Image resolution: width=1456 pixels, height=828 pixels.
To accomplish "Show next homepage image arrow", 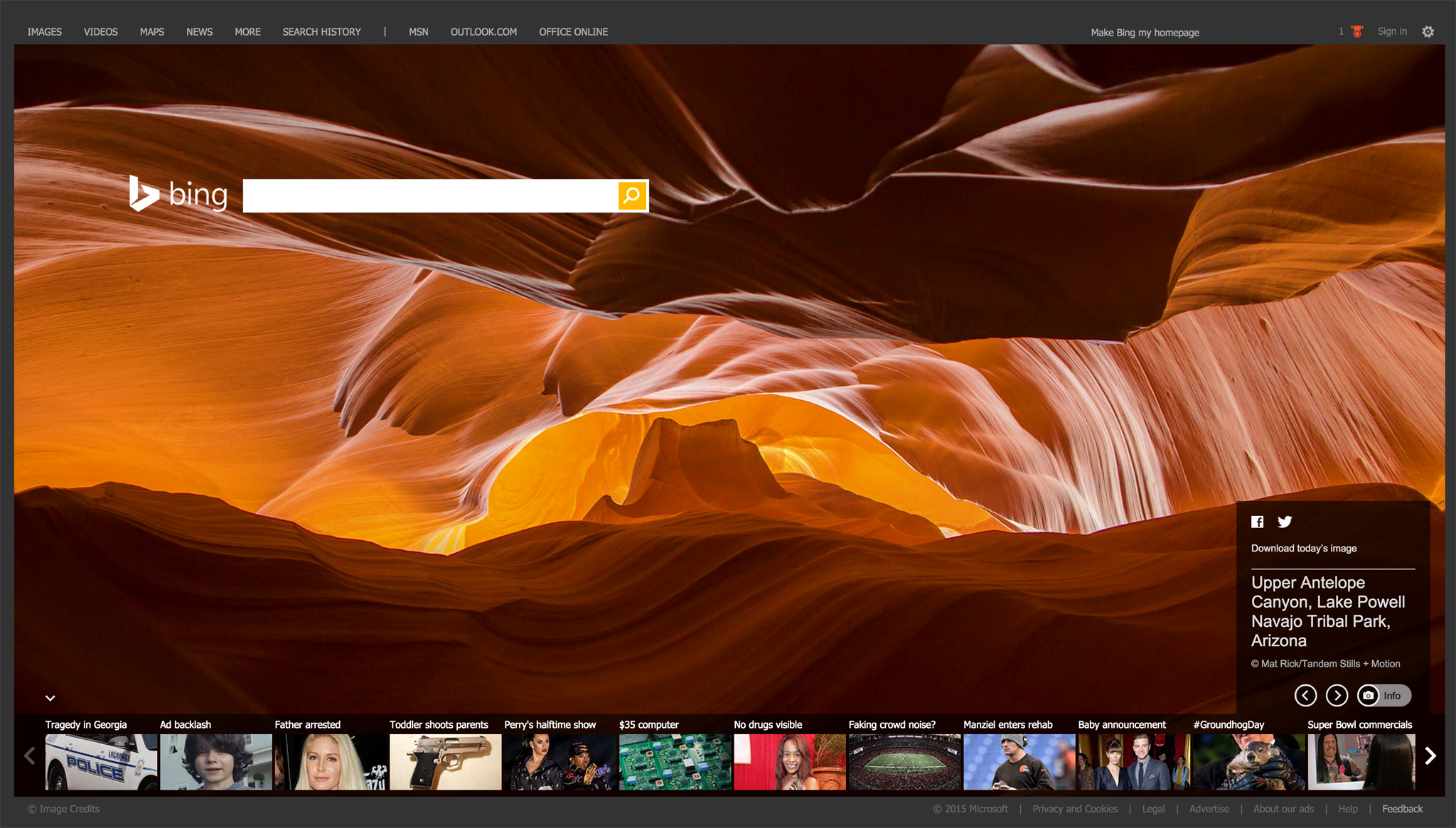I will pos(1337,695).
